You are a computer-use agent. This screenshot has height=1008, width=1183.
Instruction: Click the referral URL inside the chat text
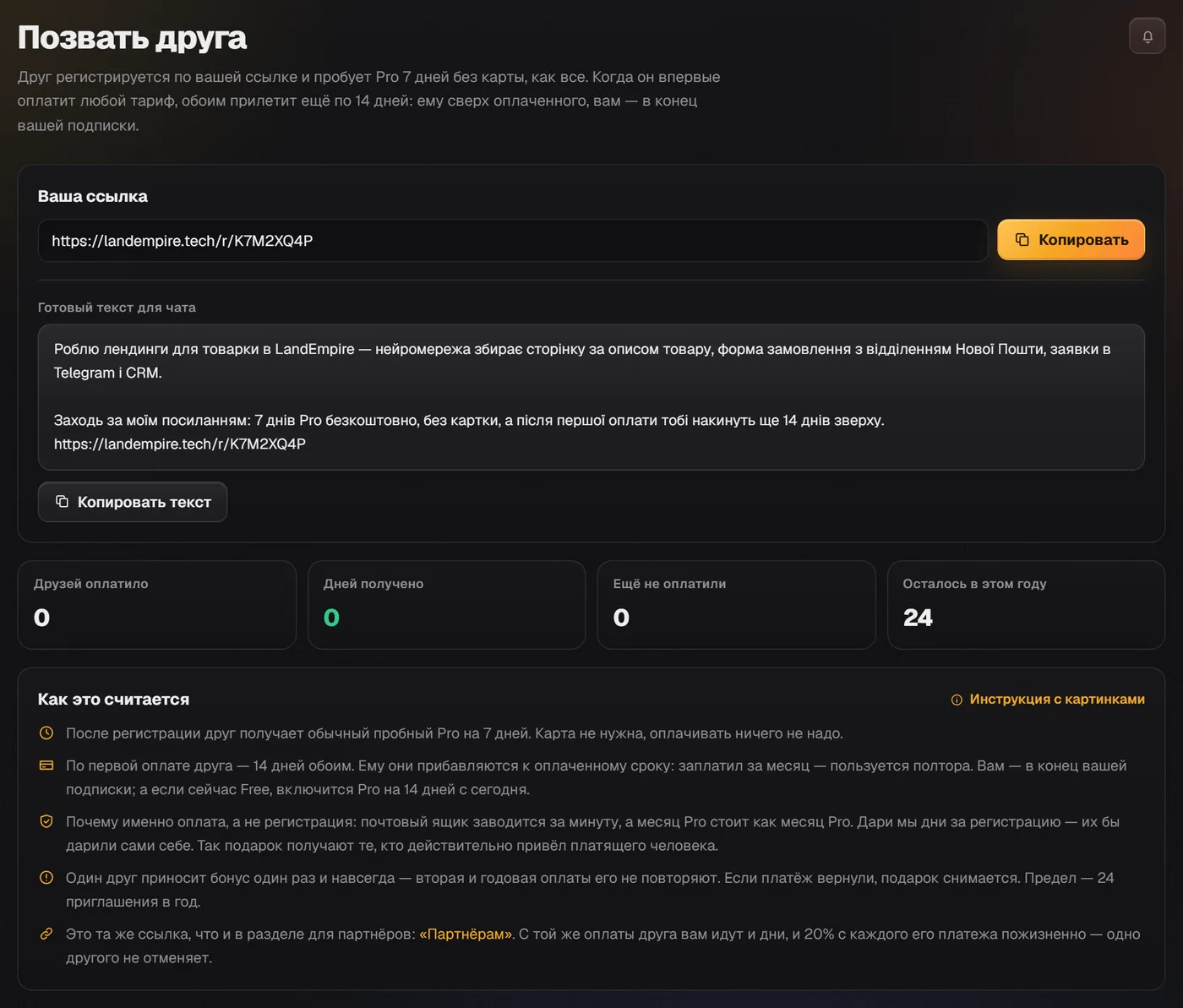180,444
